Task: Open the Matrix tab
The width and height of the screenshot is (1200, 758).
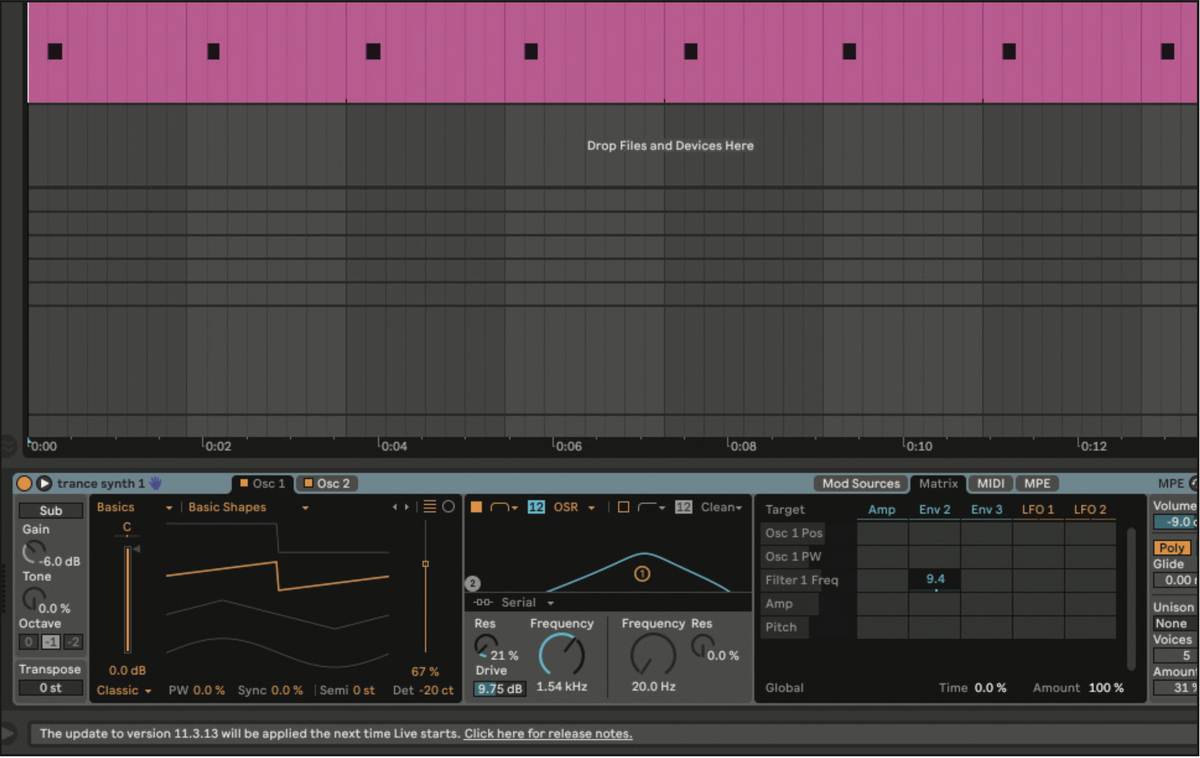Action: coord(938,484)
